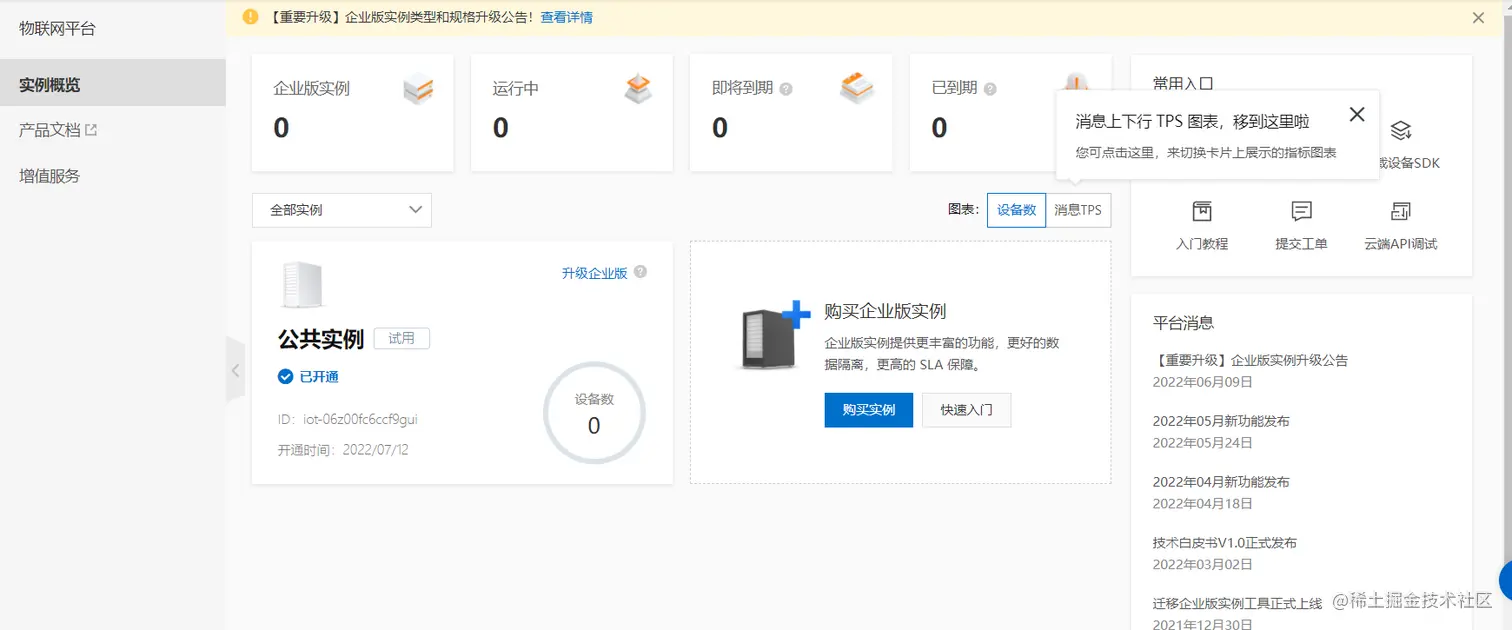Click the 即将到期 card icon
Screen dimensions: 1512x630
pyautogui.click(x=857, y=89)
